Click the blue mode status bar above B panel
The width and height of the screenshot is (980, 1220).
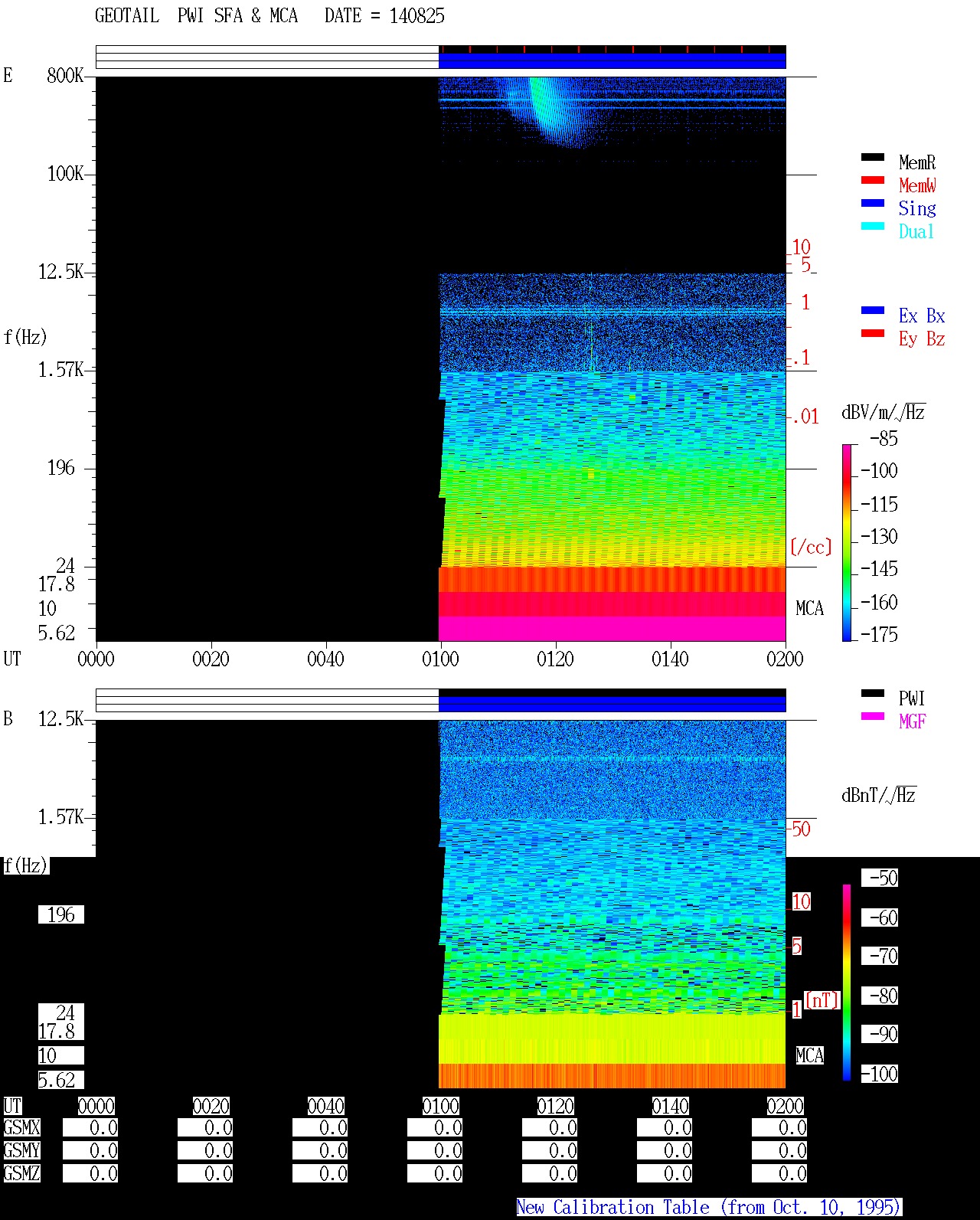click(612, 704)
